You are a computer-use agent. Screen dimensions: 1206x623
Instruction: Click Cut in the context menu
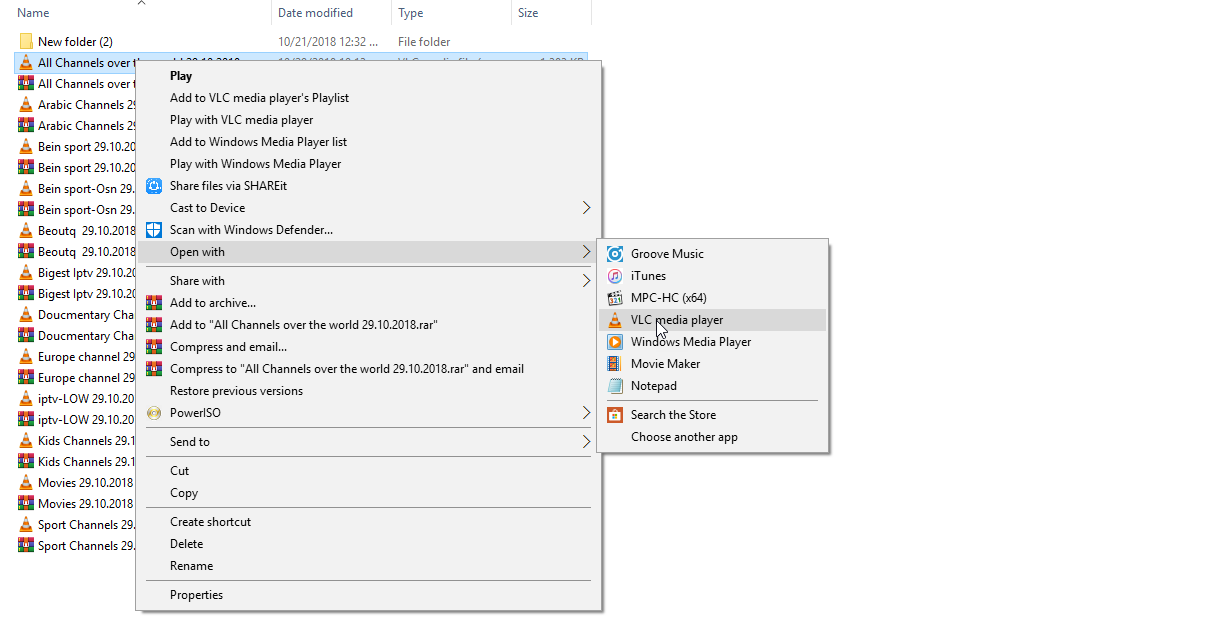pos(179,471)
